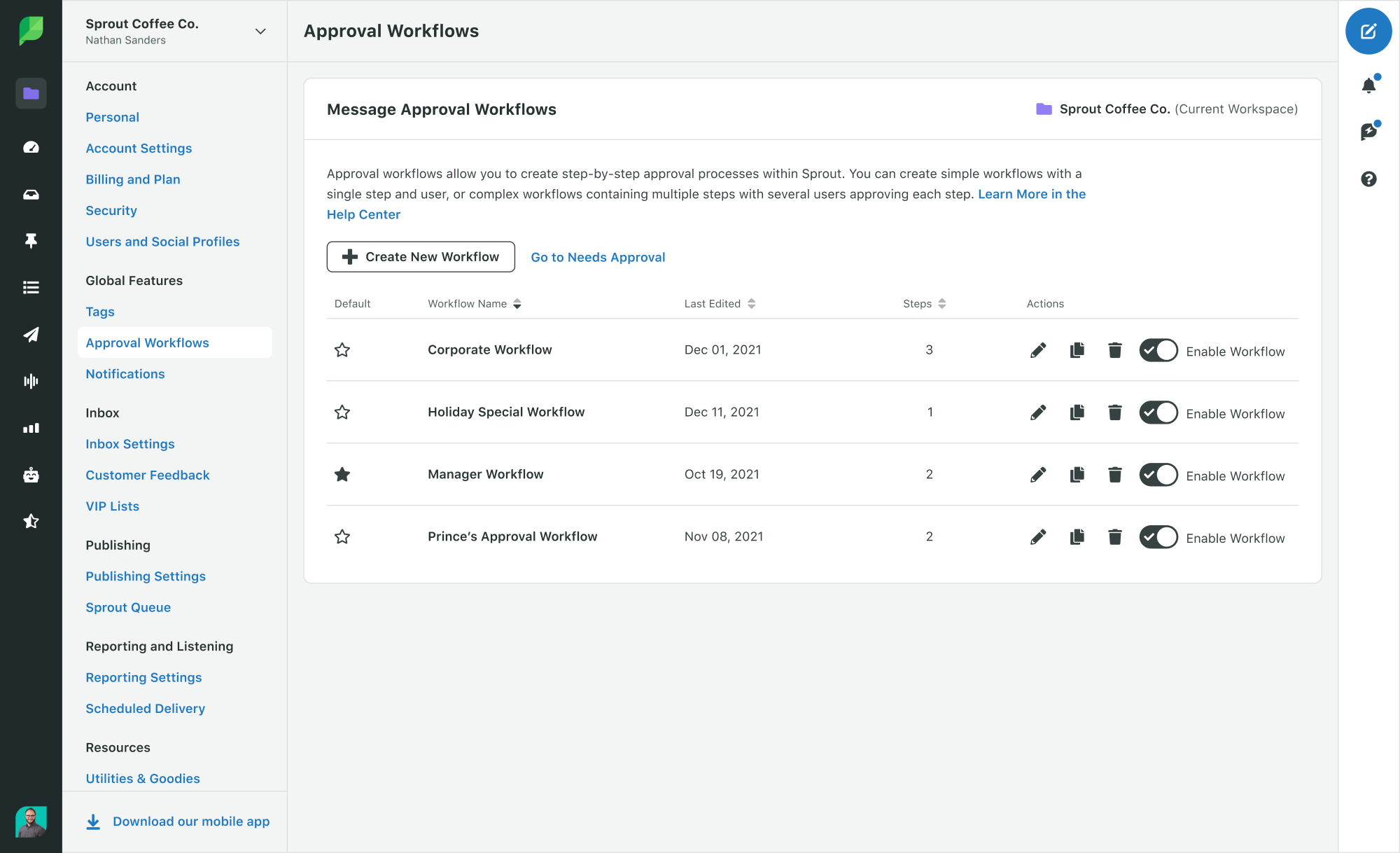Expand the Sprout Coffee Co. account dropdown
1400x853 pixels.
260,32
